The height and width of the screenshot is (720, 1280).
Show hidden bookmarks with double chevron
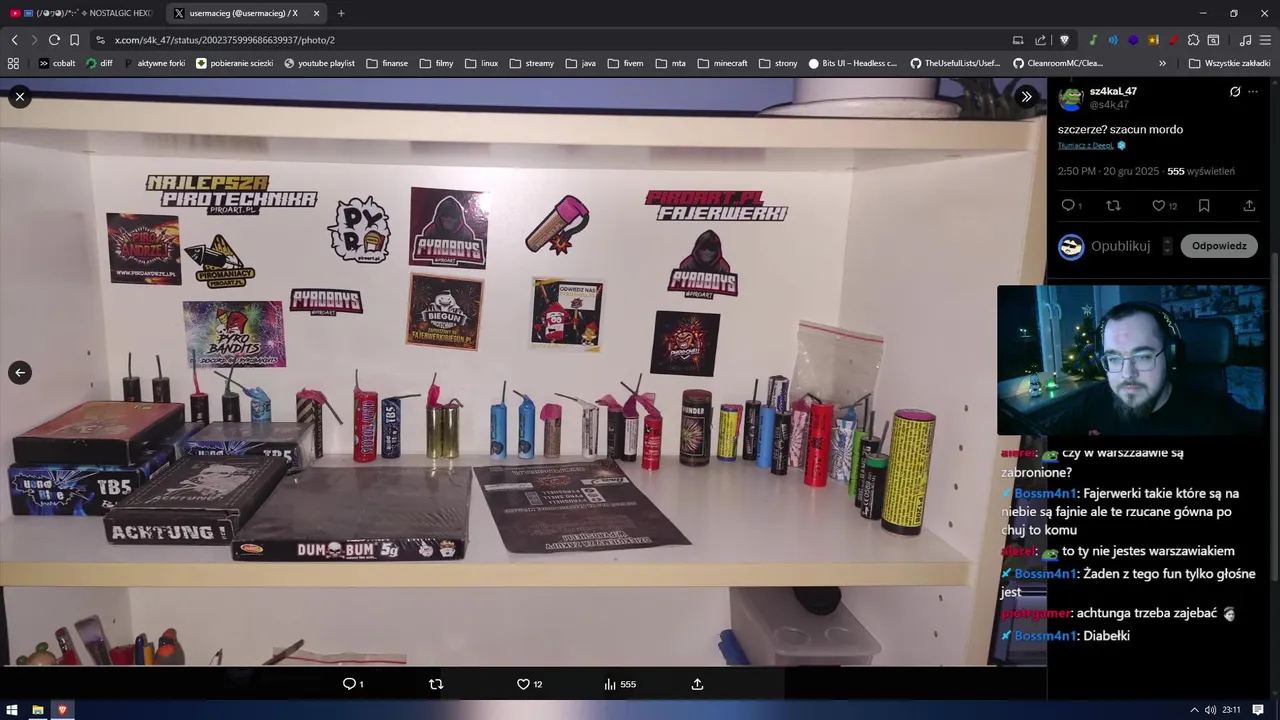click(x=1162, y=63)
